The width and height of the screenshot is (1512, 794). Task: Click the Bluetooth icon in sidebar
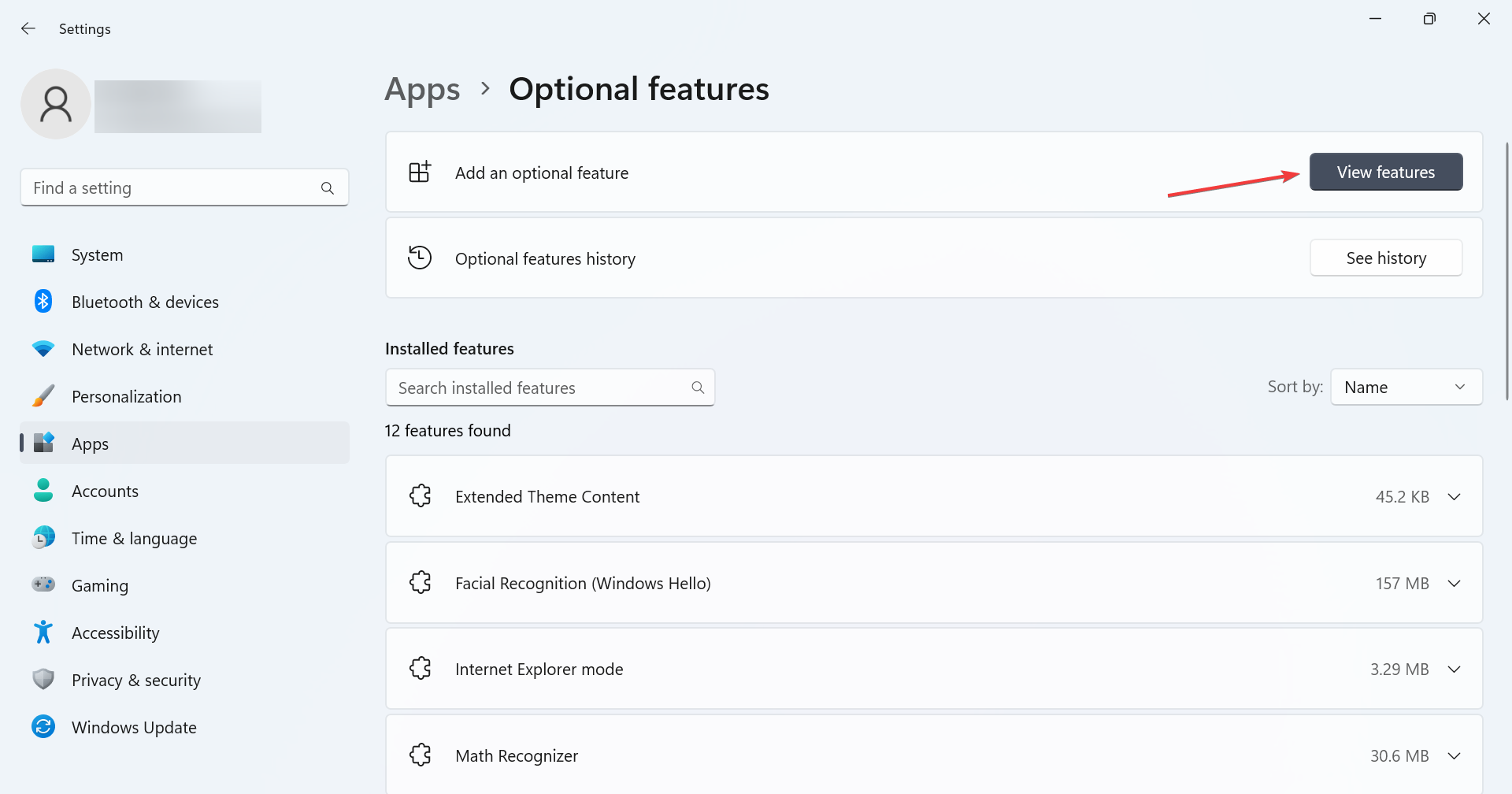43,302
